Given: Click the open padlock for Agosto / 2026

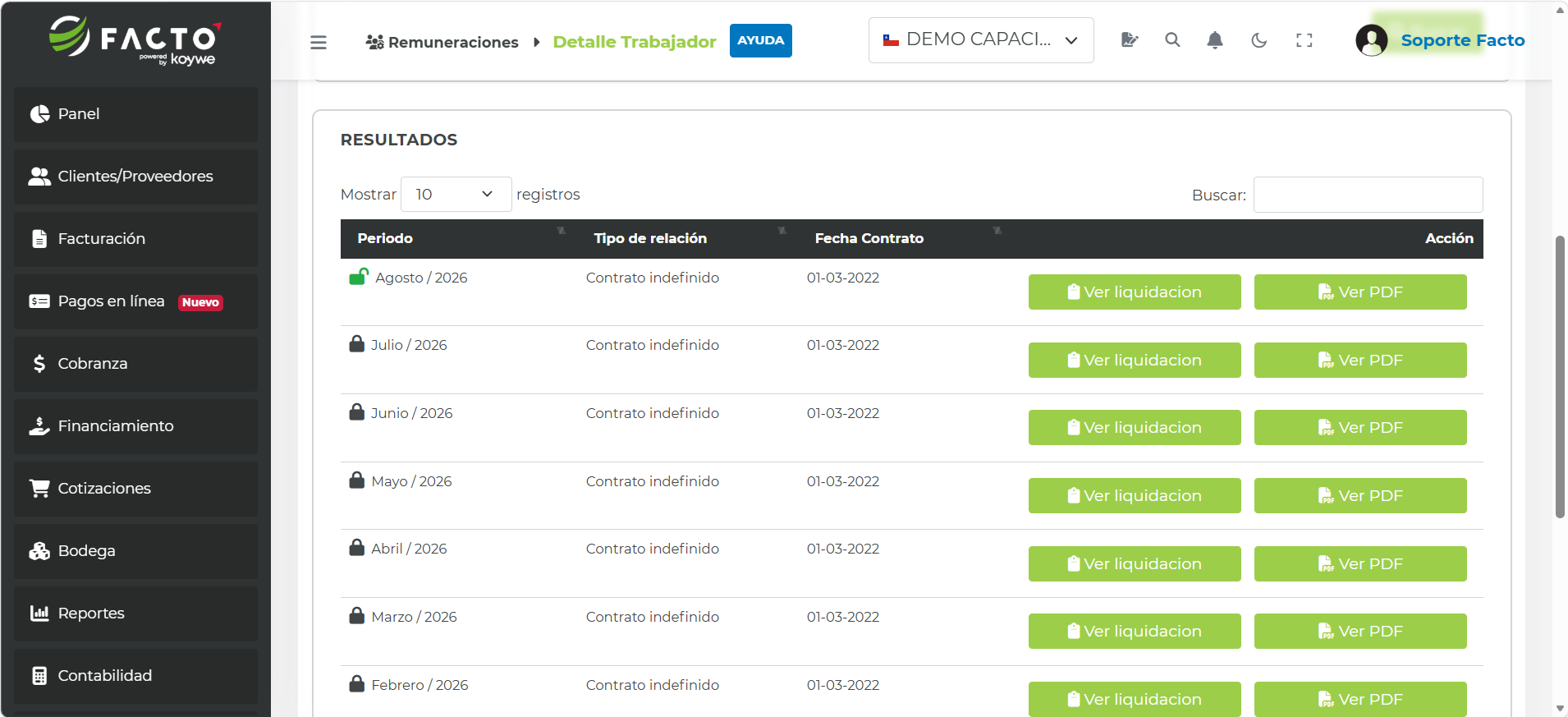Looking at the screenshot, I should (359, 277).
